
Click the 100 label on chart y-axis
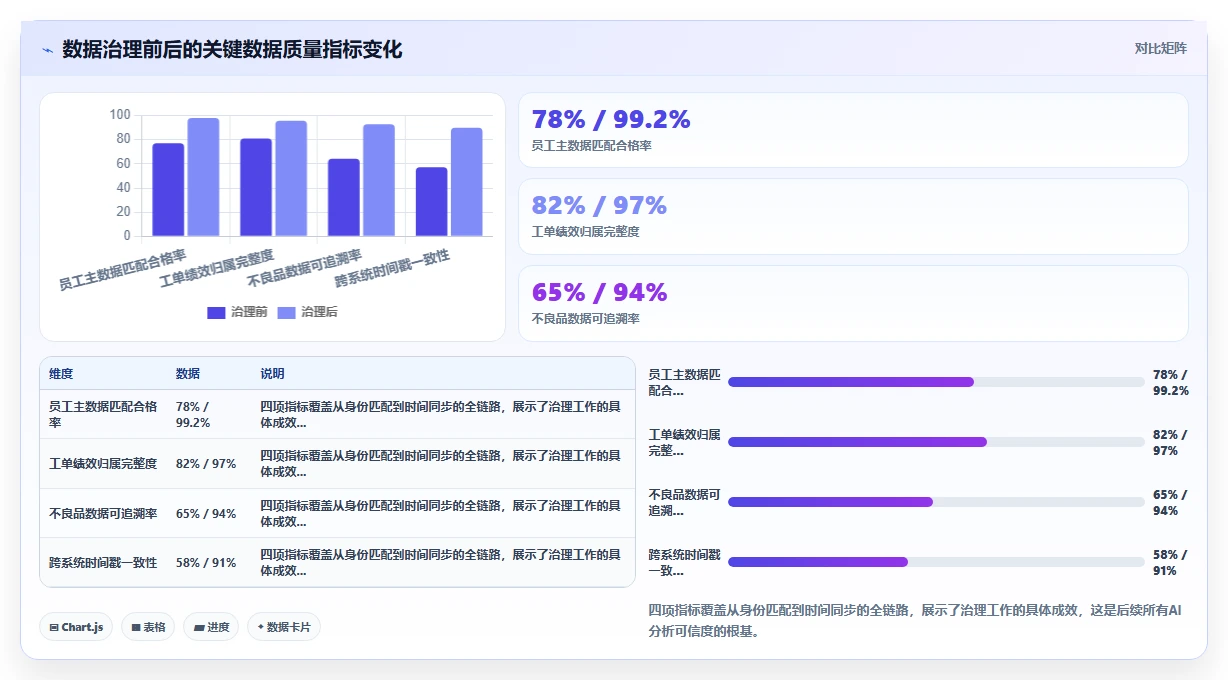120,115
